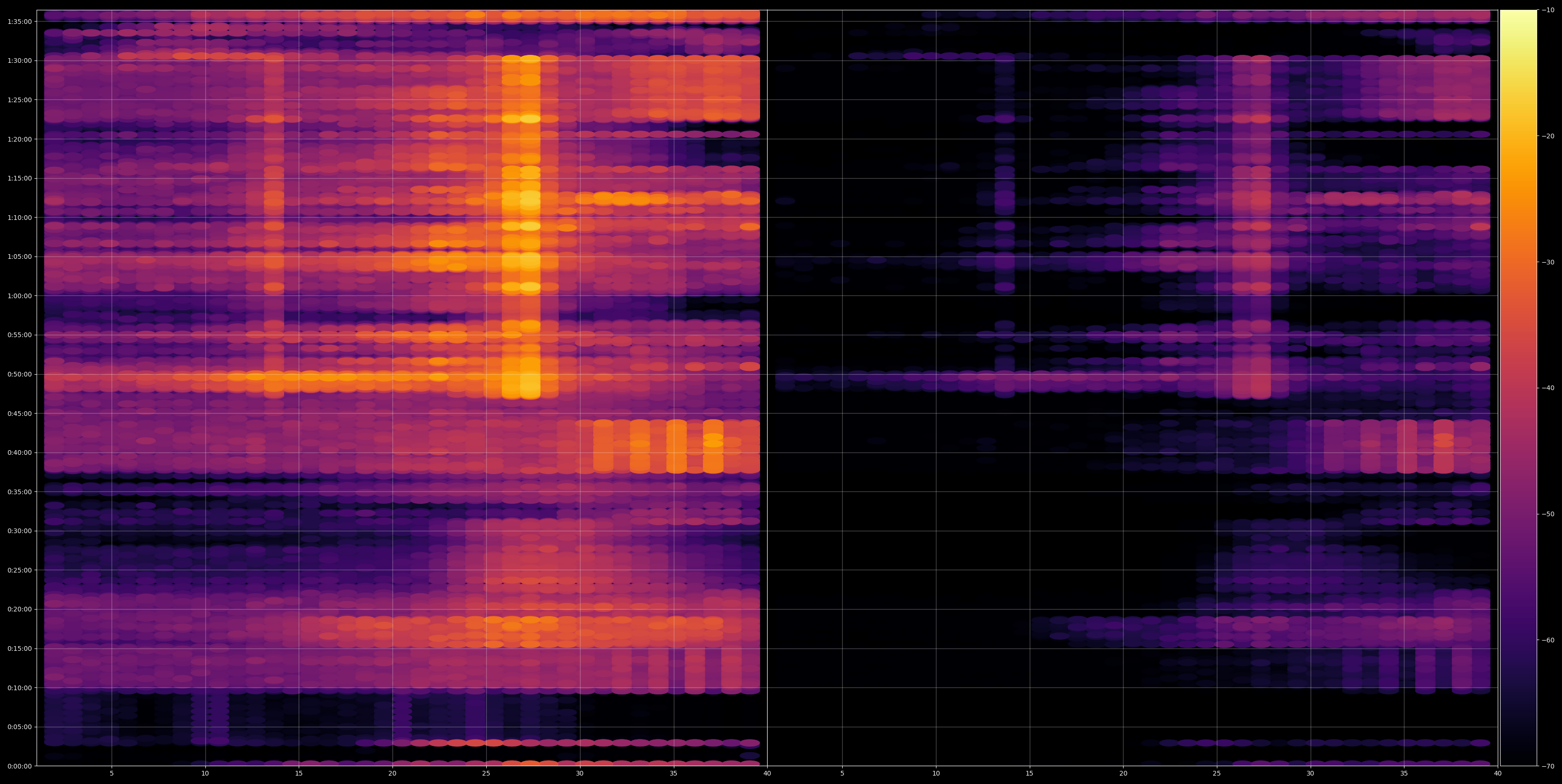Select the 1:20:00 time tick label
1562x784 pixels.
pyautogui.click(x=19, y=139)
